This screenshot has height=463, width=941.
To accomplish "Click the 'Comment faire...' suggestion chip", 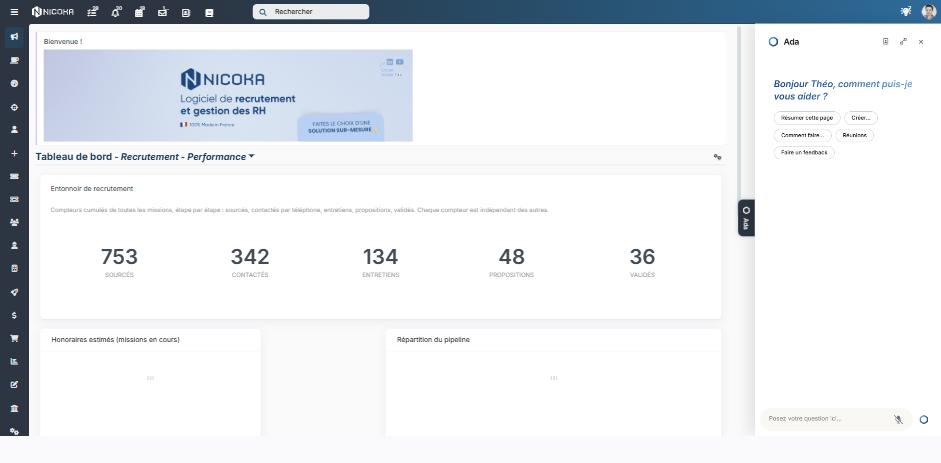I will click(x=802, y=136).
